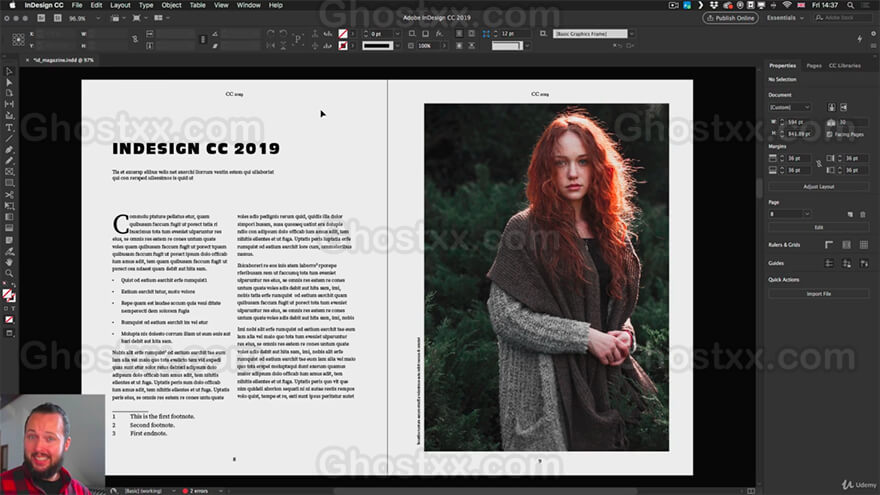The width and height of the screenshot is (880, 495).
Task: Open macOS Spotlight search
Action: 851,5
